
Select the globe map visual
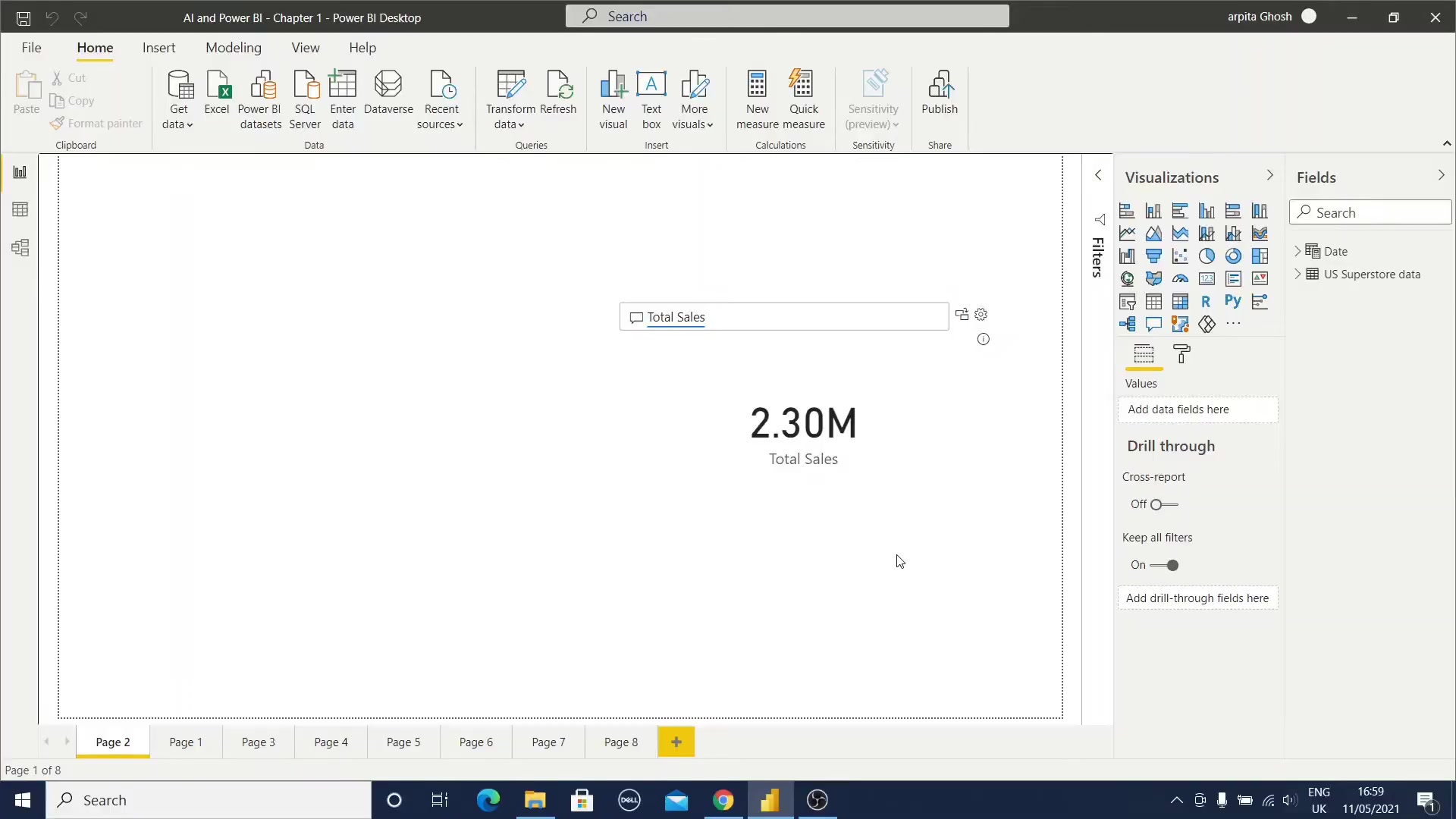pos(1127,279)
